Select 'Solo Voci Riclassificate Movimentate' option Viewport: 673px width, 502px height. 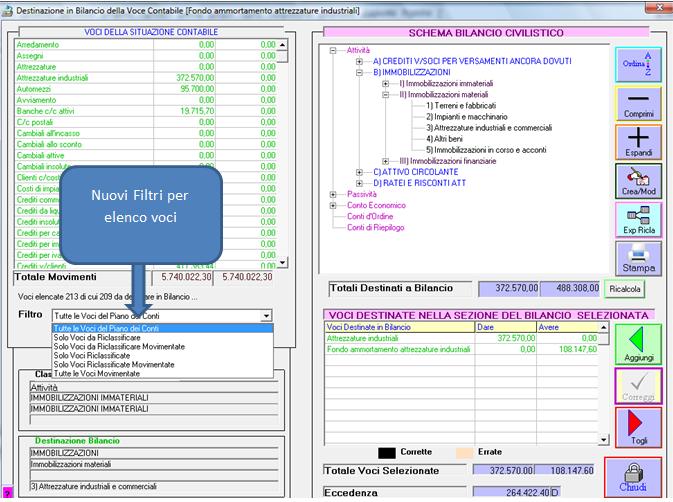pyautogui.click(x=163, y=365)
